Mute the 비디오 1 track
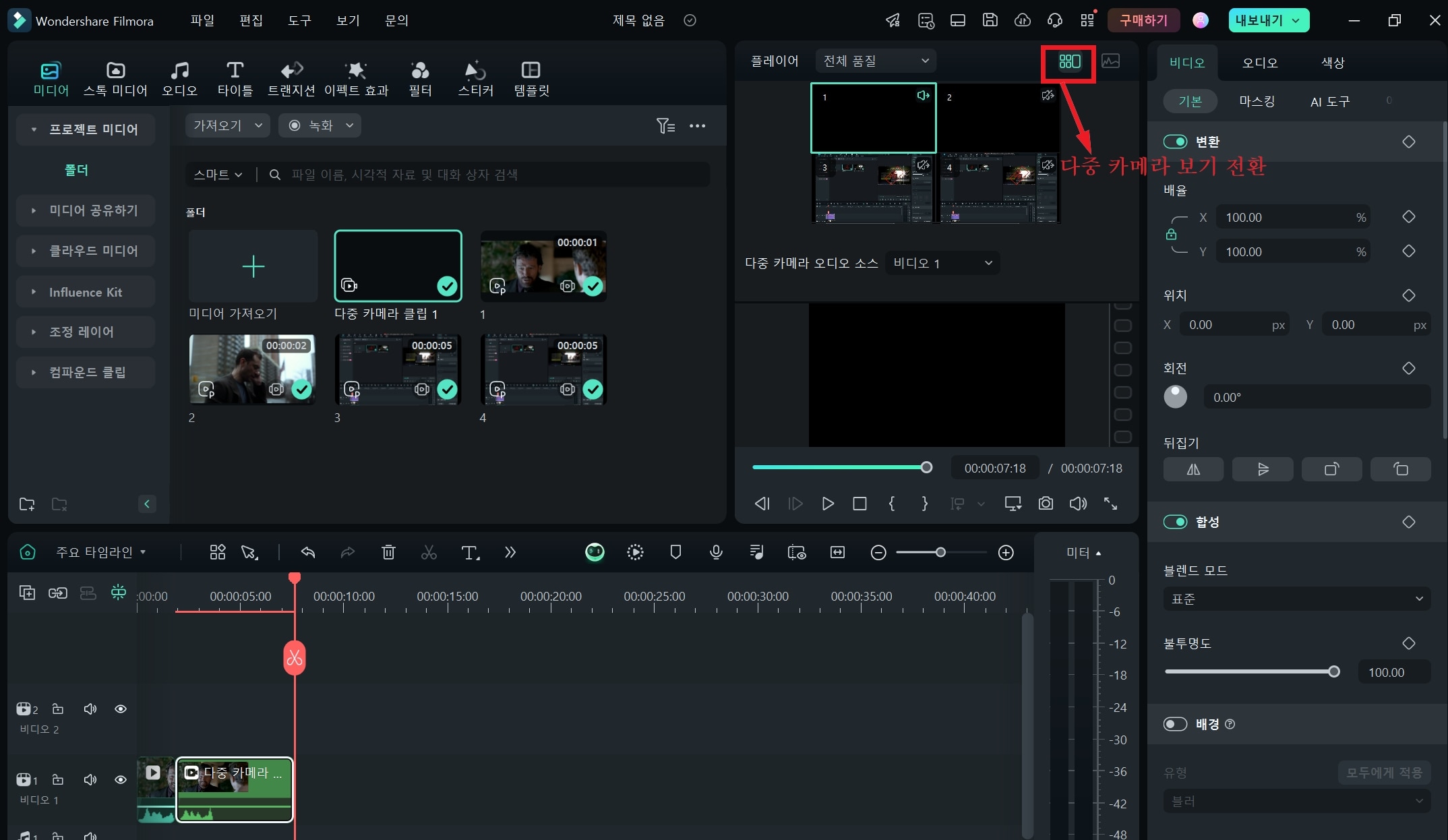The width and height of the screenshot is (1448, 840). click(x=90, y=779)
